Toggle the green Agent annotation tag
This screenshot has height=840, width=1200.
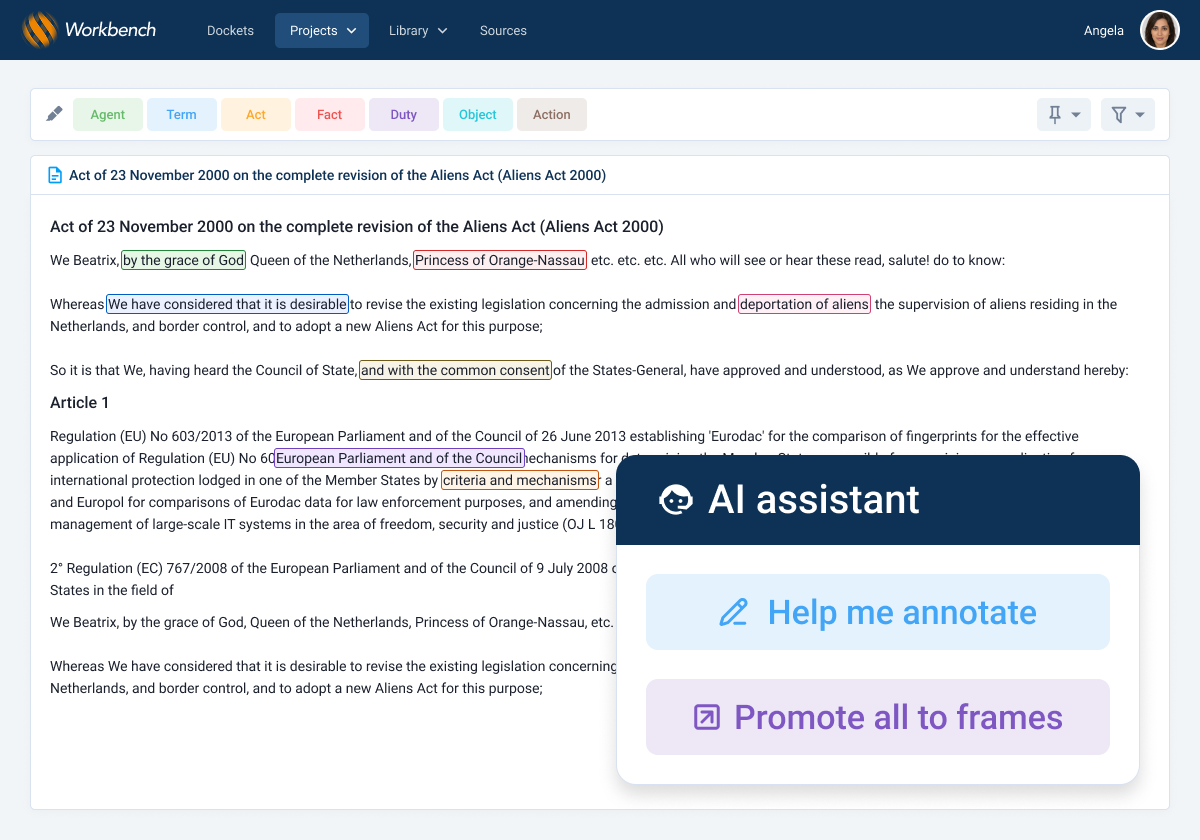pos(108,115)
